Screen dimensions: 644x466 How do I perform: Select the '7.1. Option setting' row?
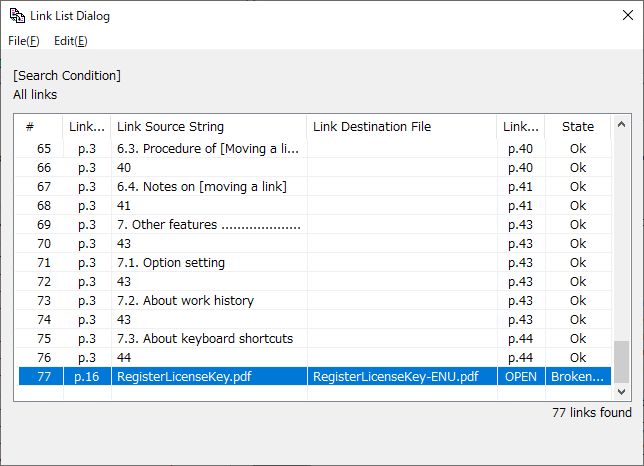313,263
